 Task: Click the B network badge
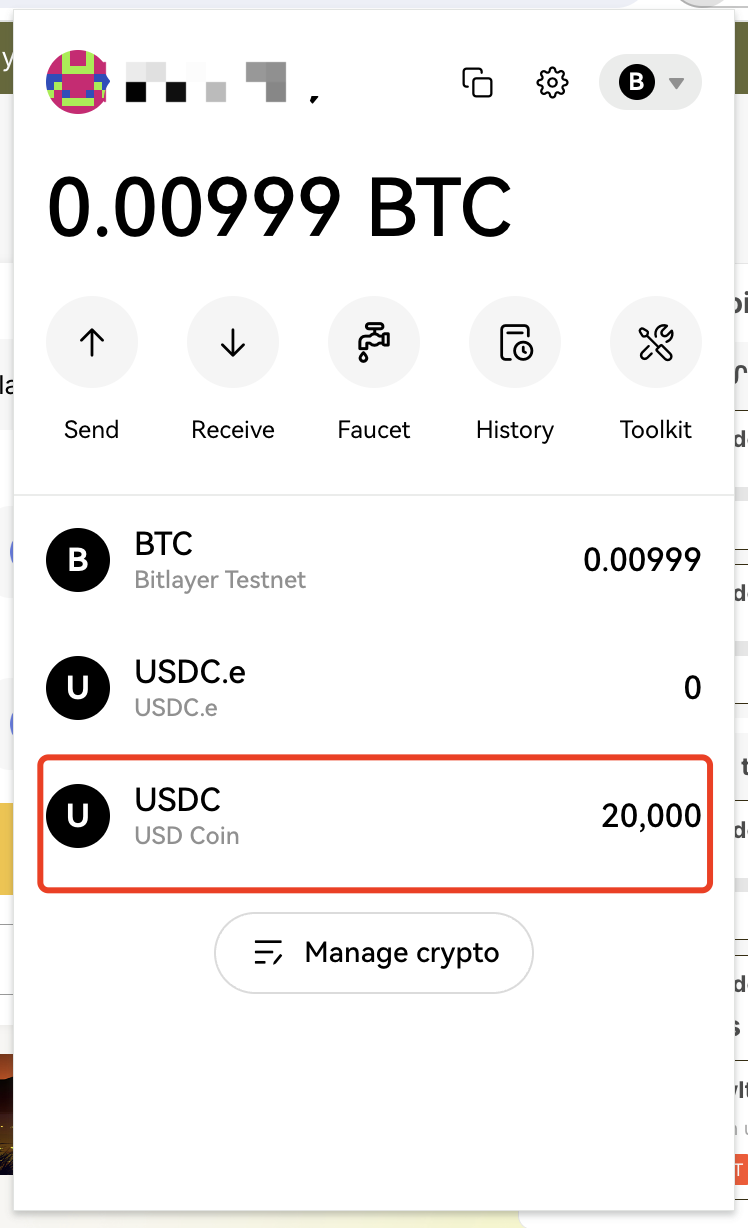(x=636, y=82)
